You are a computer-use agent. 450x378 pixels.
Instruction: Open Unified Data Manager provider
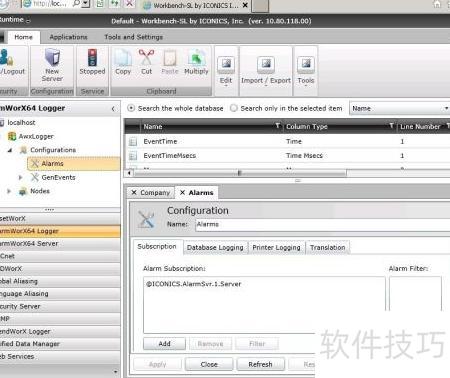(60, 344)
